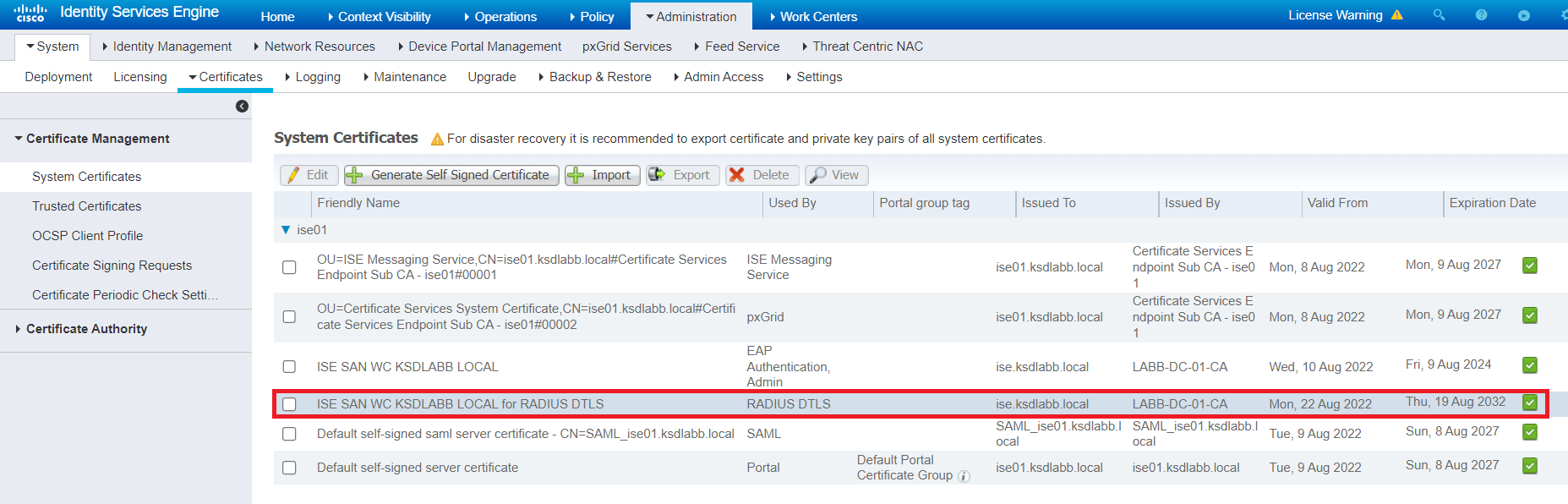Select checkbox for ISE SAN WC KSDLABB LOCAL
Viewport: 1568px width, 504px height.
289,366
